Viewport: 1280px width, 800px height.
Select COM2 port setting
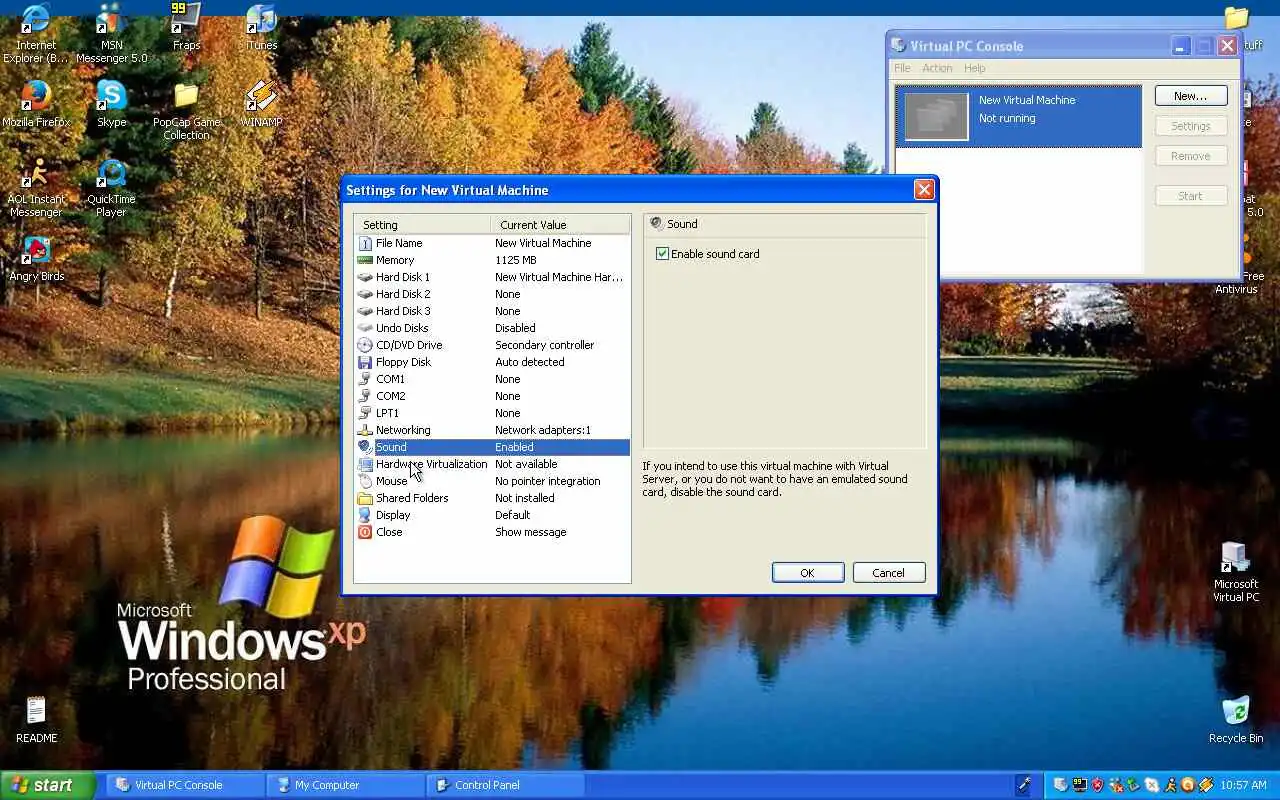[492, 396]
